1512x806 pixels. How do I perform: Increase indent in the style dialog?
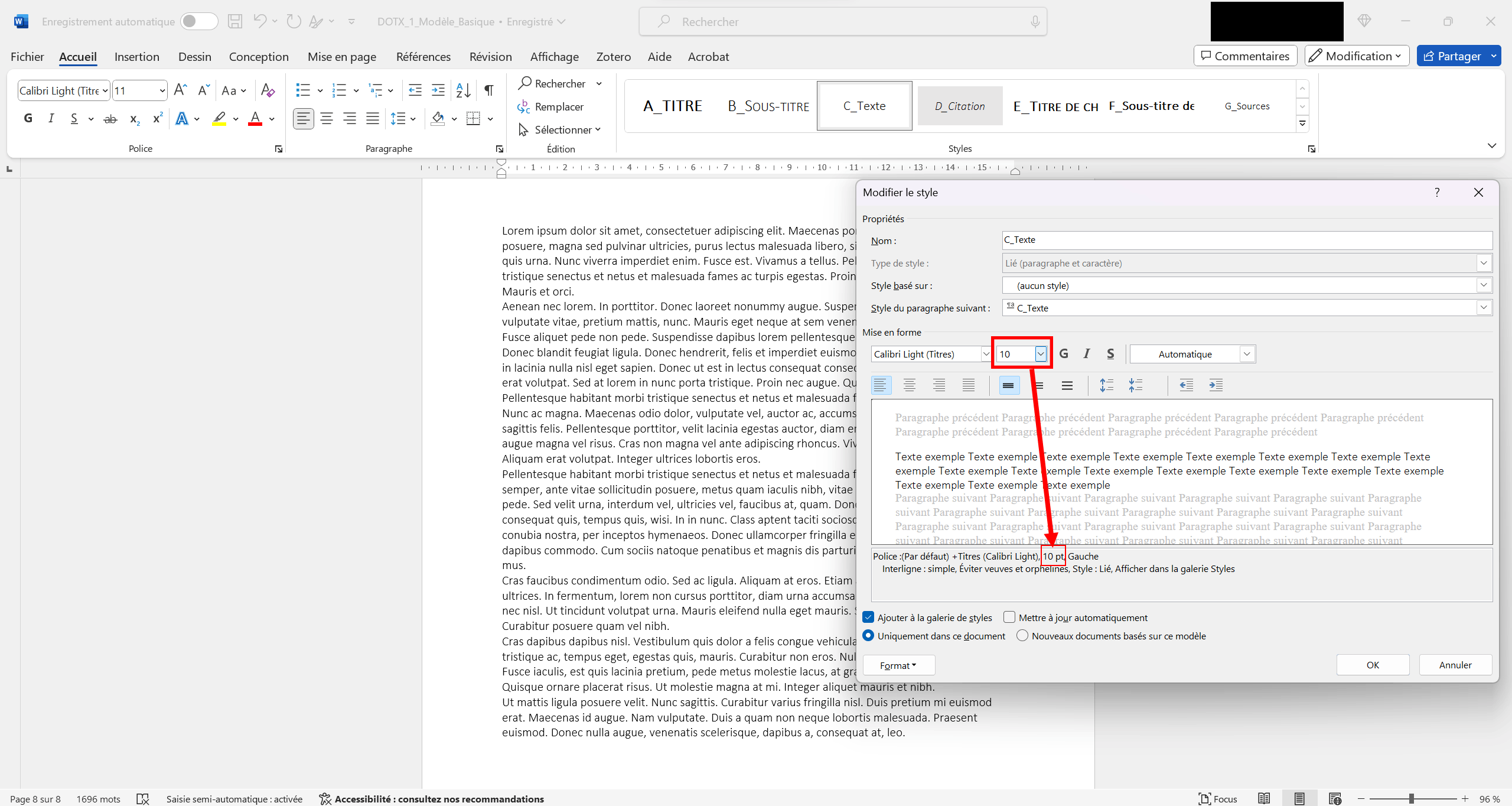click(x=1216, y=385)
